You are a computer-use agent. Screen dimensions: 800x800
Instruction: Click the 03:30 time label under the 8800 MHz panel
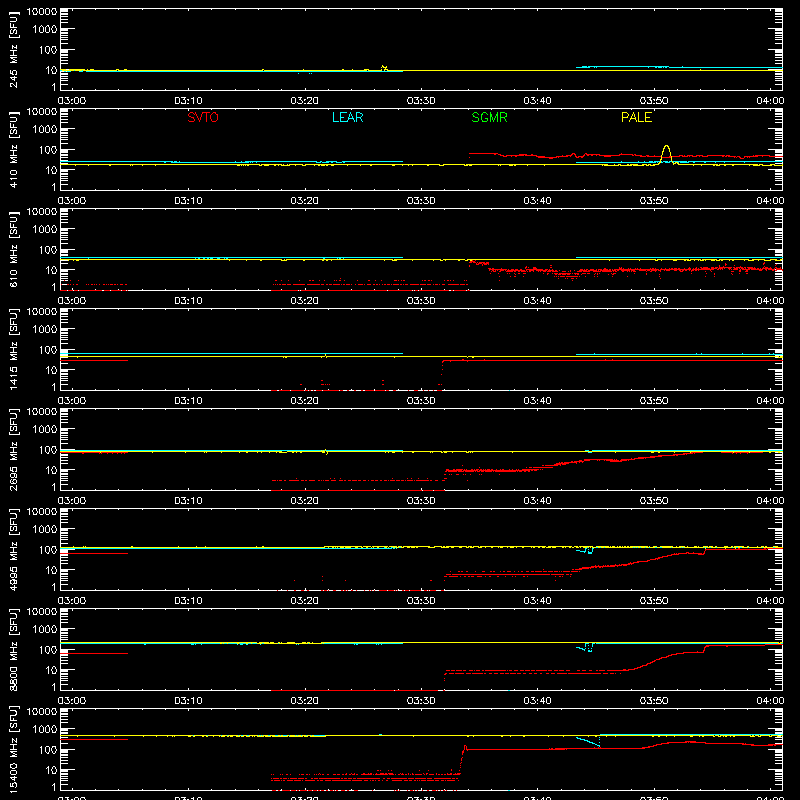(x=421, y=701)
